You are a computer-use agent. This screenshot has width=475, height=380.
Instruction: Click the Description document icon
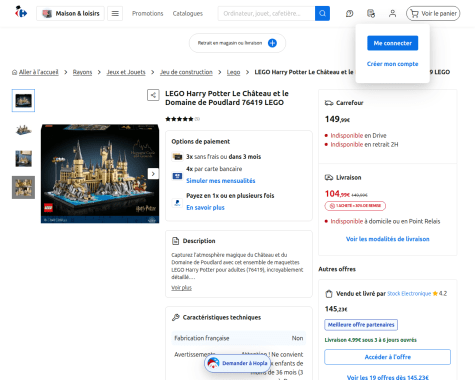click(x=175, y=241)
